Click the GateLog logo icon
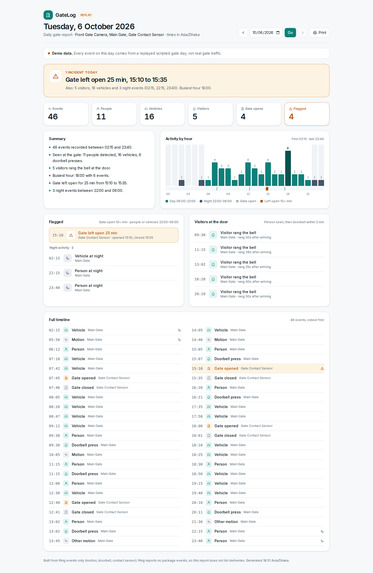Screen dimensions: 373x573 [x=48, y=15]
